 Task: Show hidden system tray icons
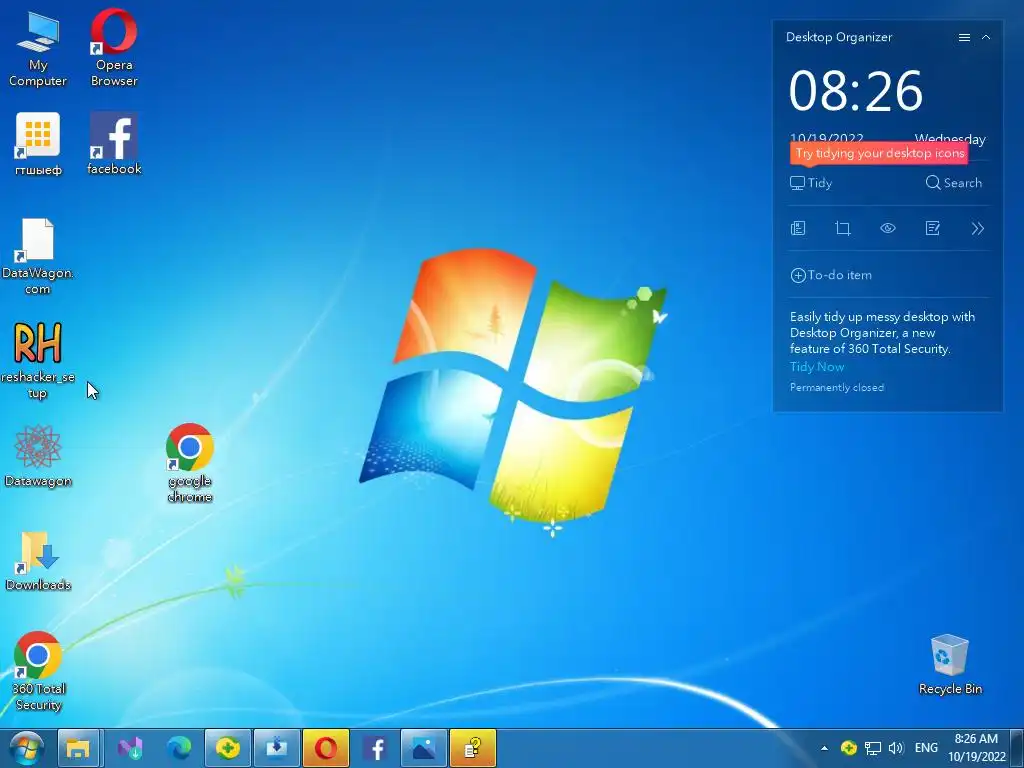coord(824,748)
